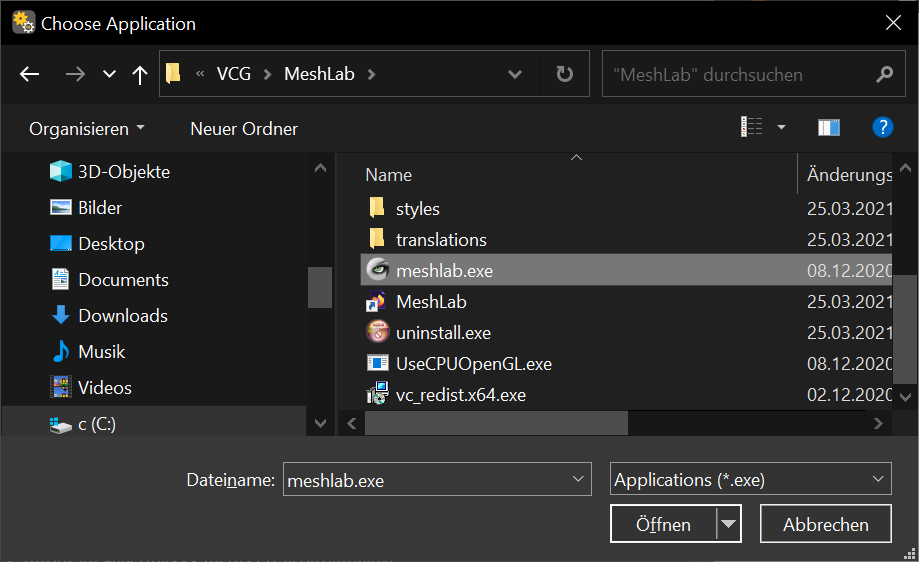Go up one folder level
Viewport: 919px width, 562px height.
(x=139, y=74)
